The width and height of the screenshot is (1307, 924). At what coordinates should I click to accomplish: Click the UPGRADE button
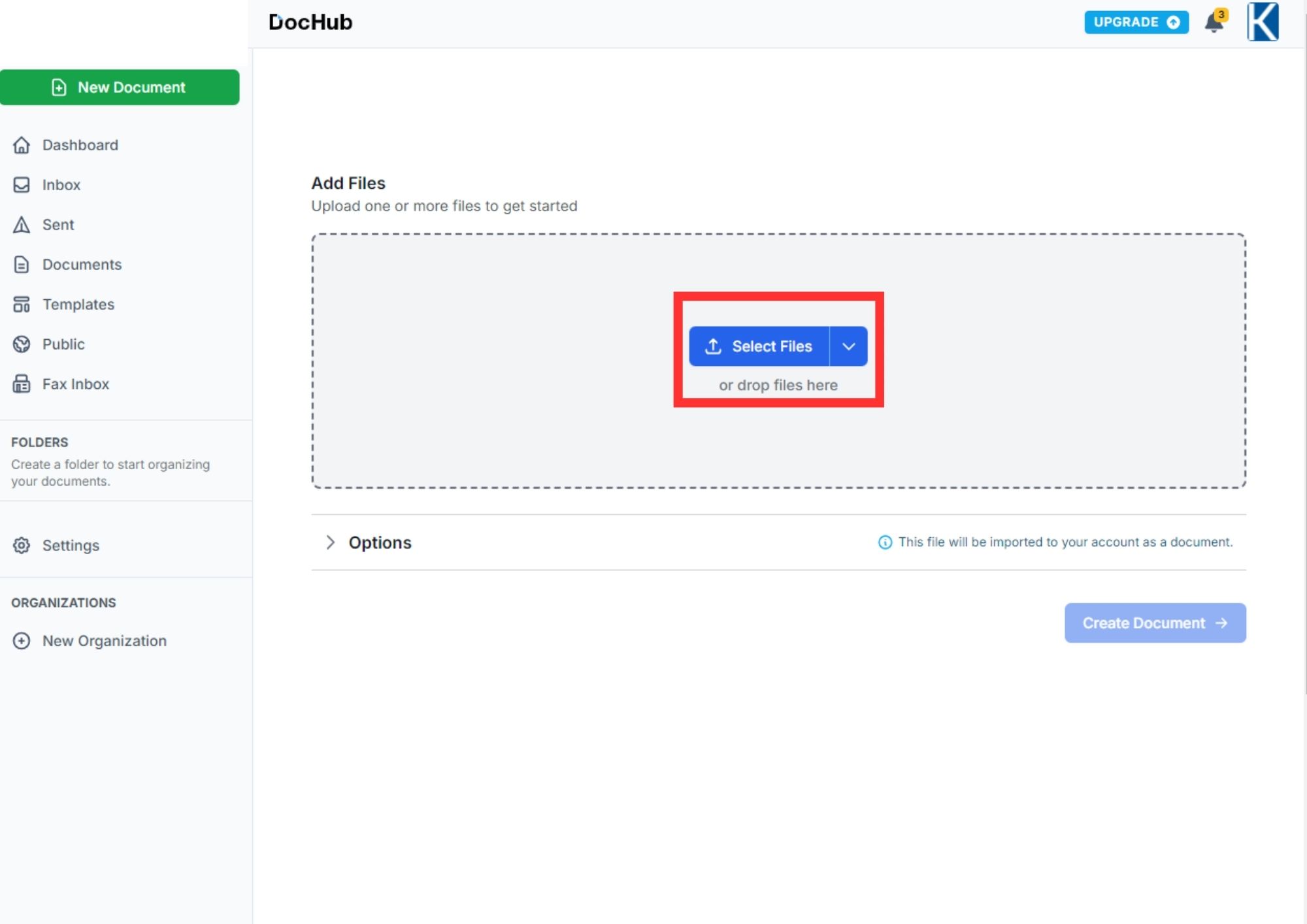[1136, 22]
